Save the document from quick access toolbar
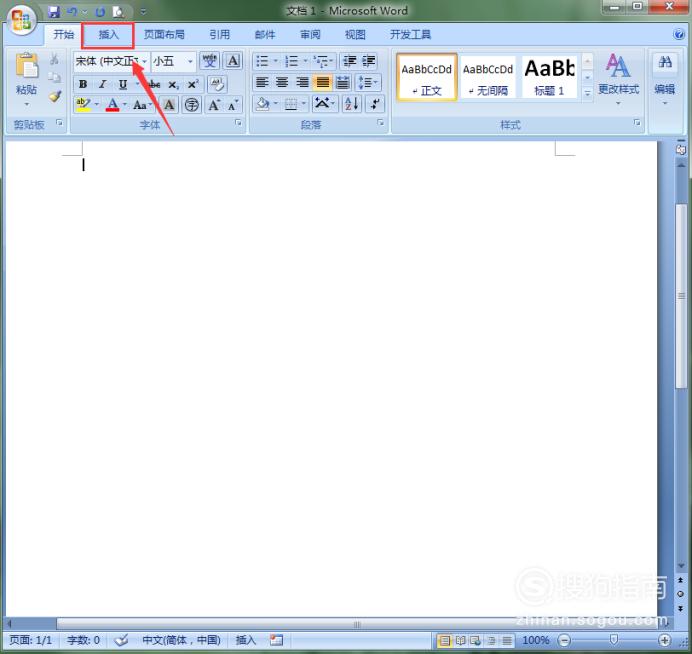692x654 pixels. pyautogui.click(x=54, y=11)
